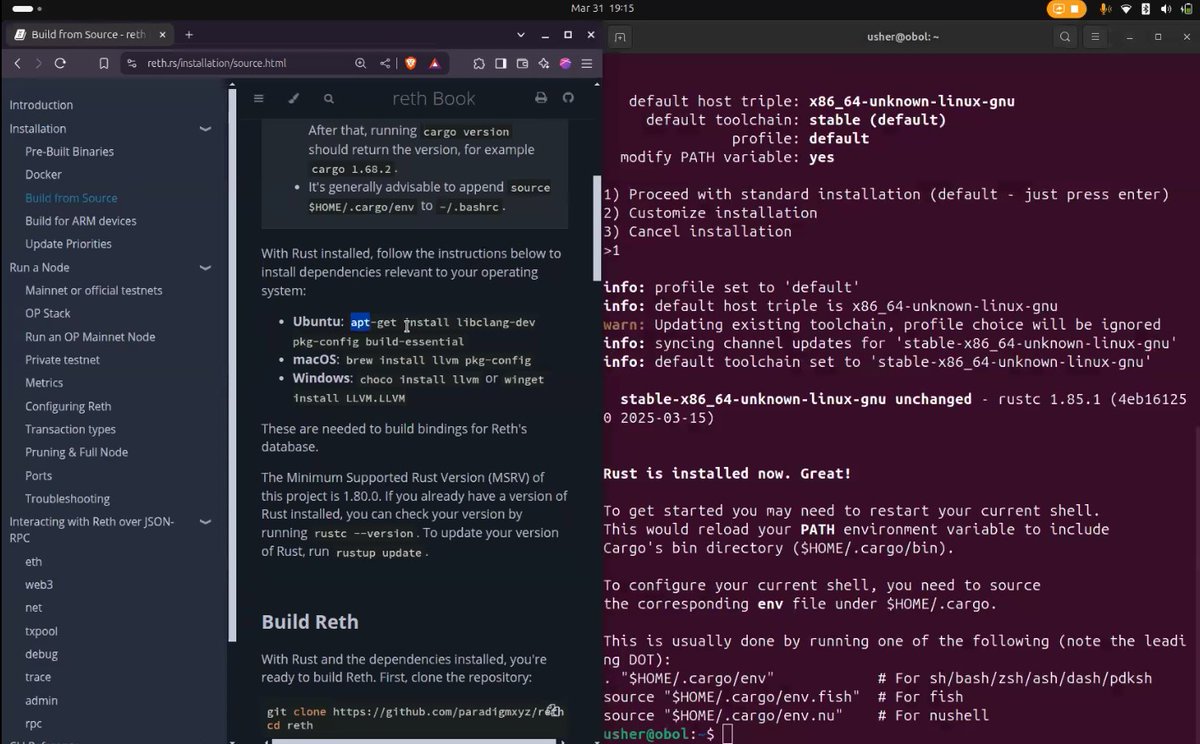1200x744 pixels.
Task: Open OP Stack page
Action: point(47,314)
